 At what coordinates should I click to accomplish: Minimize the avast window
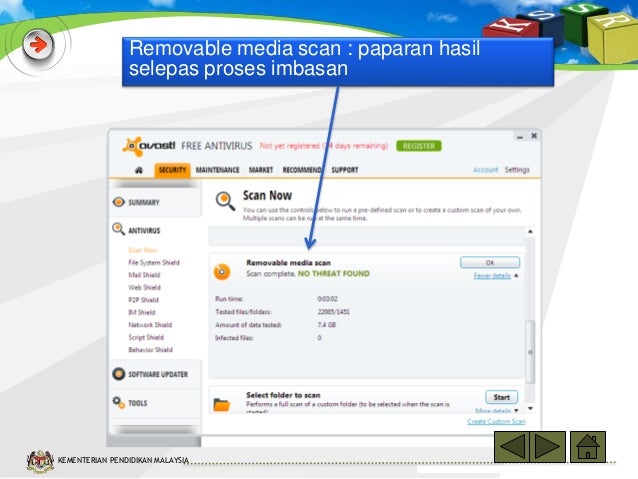[520, 137]
